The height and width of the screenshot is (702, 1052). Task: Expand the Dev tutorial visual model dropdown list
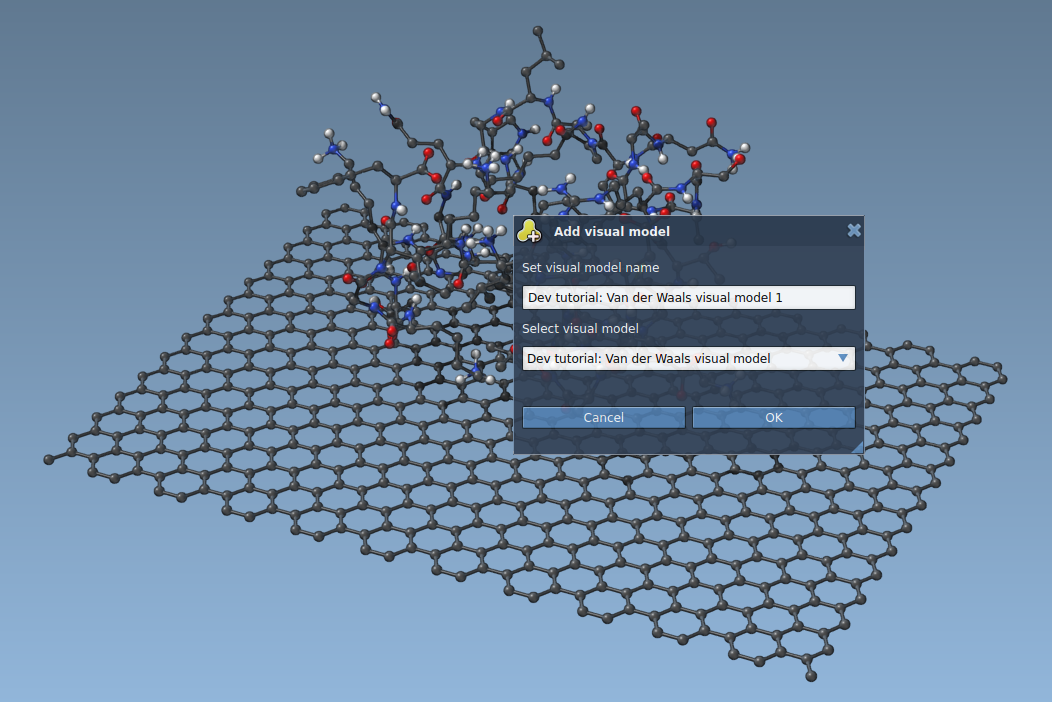tap(842, 358)
